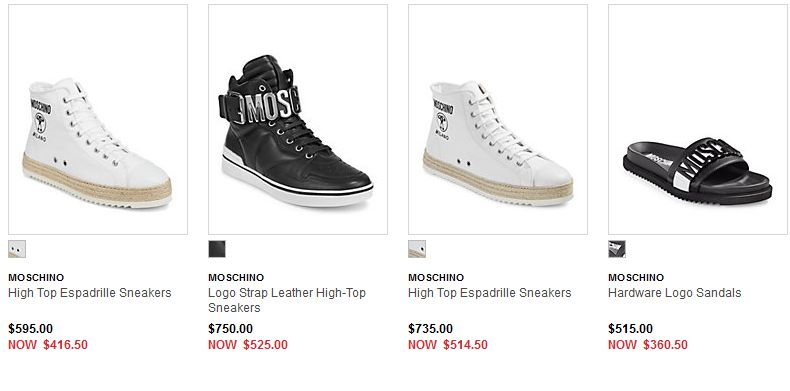Open the $735.00 white espadrille sneaker image
This screenshot has width=790, height=391.
(498, 119)
